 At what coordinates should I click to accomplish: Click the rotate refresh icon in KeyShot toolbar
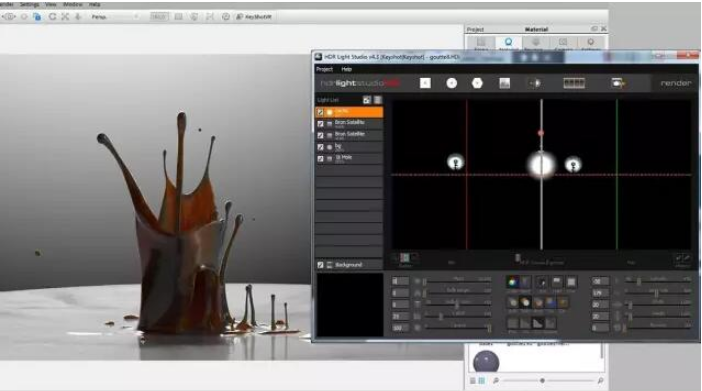tap(52, 17)
